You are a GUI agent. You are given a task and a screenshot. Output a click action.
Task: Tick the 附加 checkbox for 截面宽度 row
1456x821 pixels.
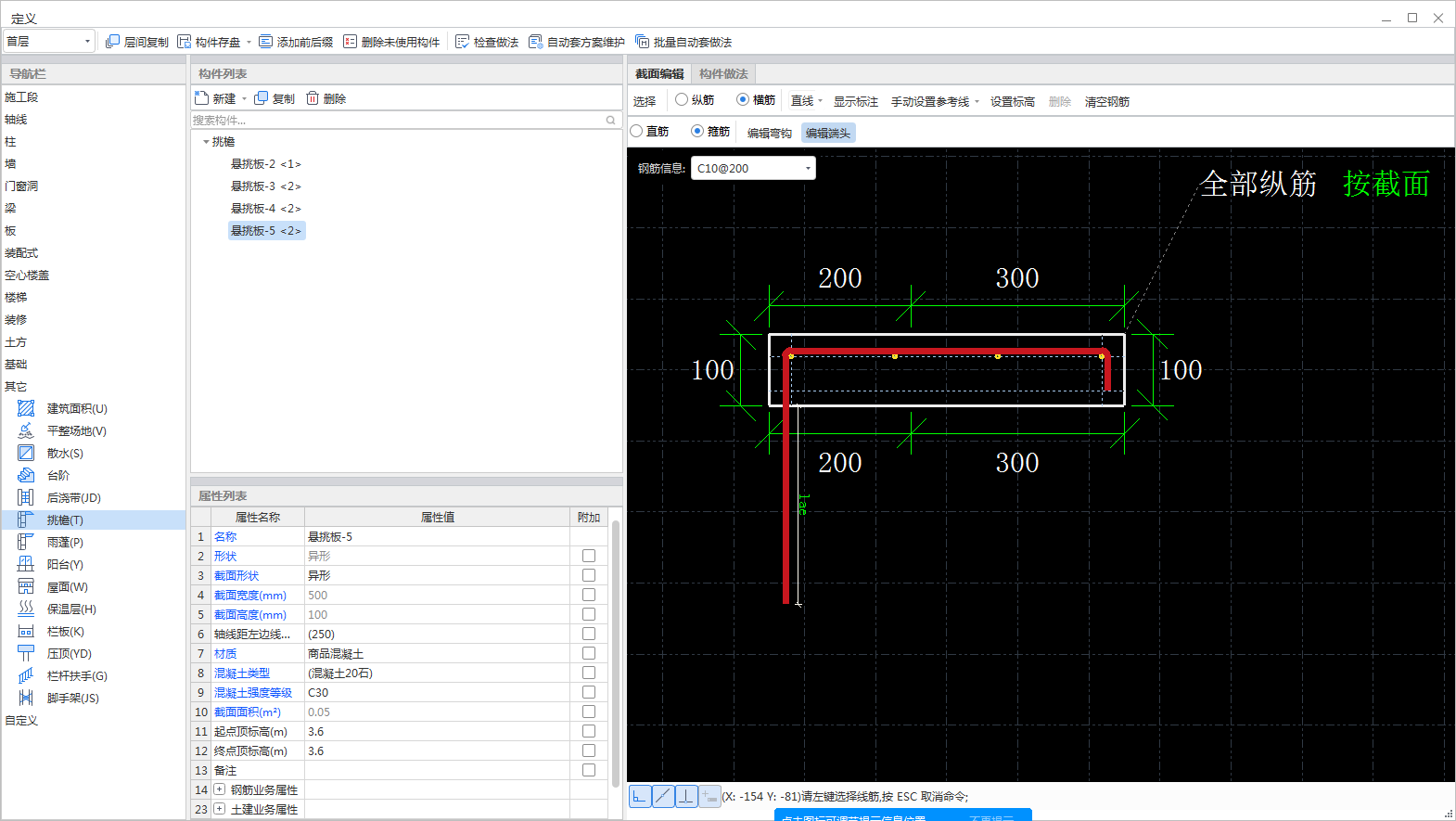coord(588,595)
